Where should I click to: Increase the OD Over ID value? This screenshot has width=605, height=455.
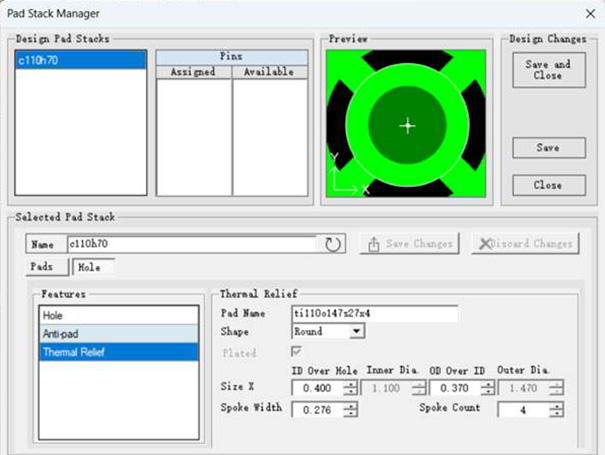coord(488,384)
